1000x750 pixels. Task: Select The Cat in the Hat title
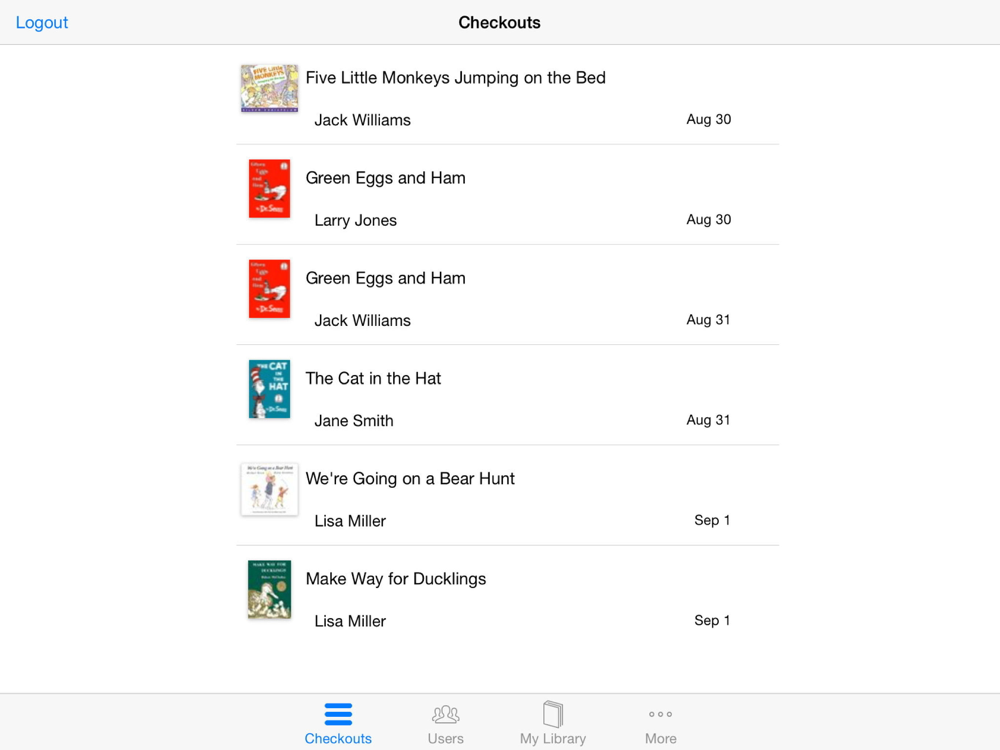click(373, 378)
